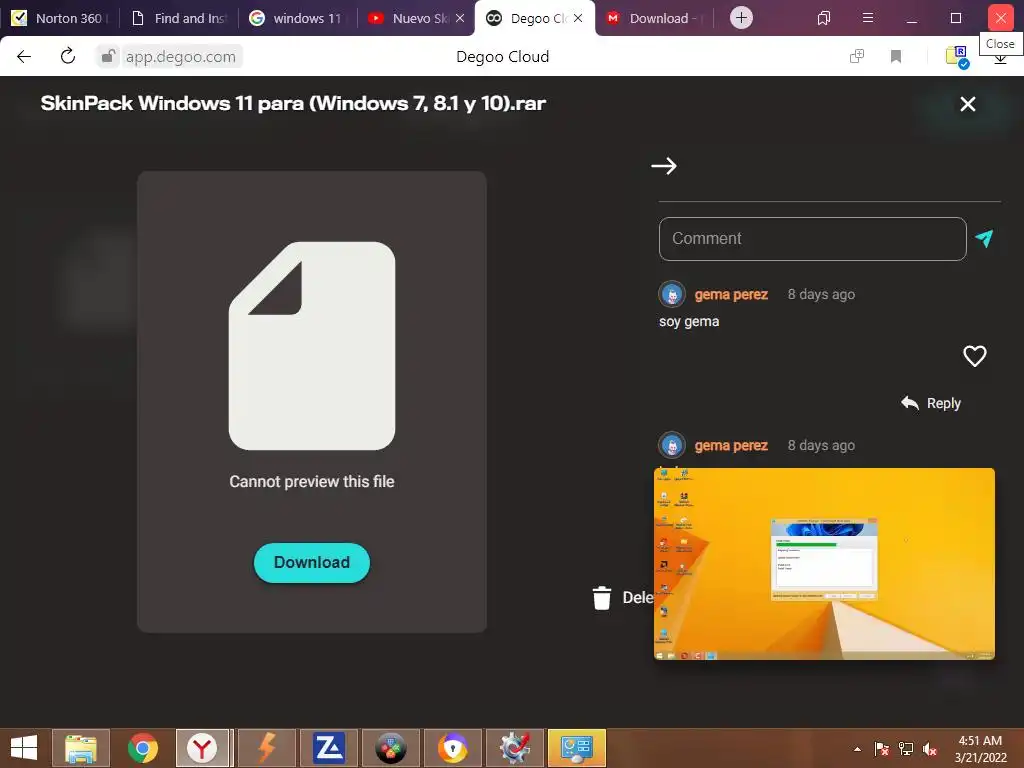Open ZoneAlarm from taskbar
This screenshot has width=1024, height=768.
pyautogui.click(x=328, y=748)
